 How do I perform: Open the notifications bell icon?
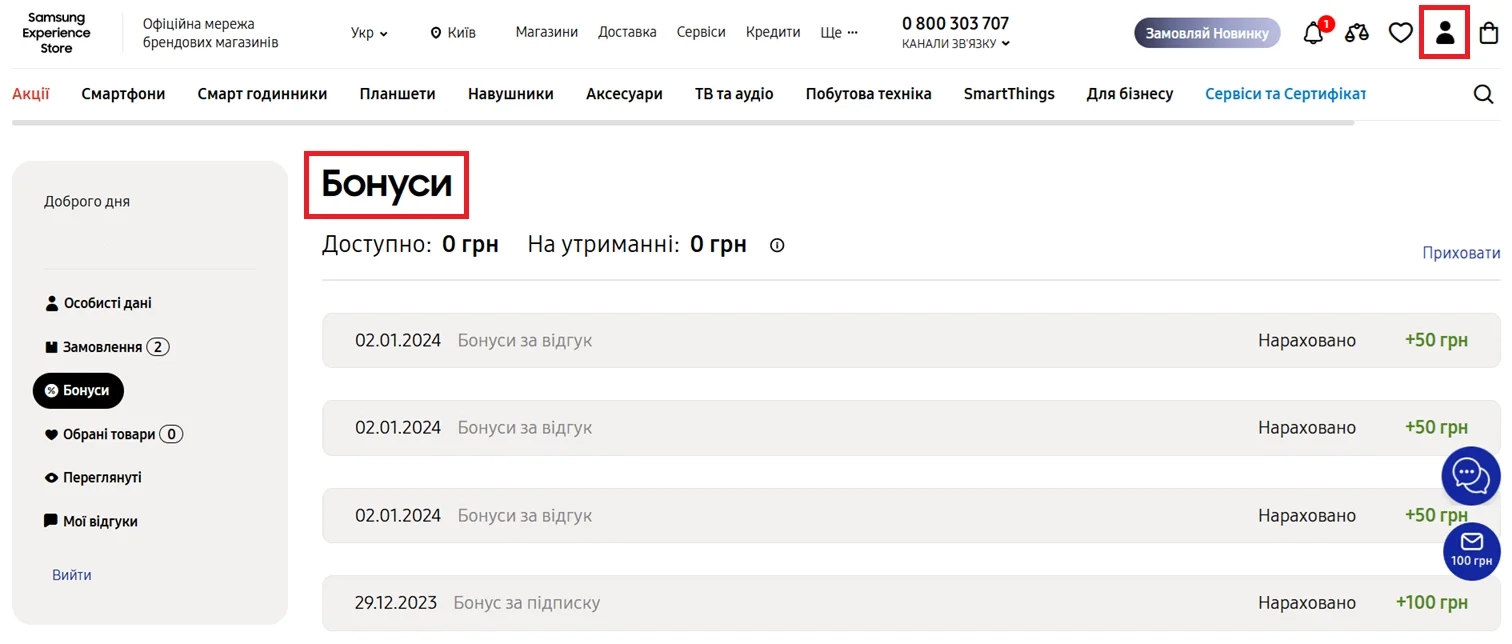pyautogui.click(x=1314, y=33)
